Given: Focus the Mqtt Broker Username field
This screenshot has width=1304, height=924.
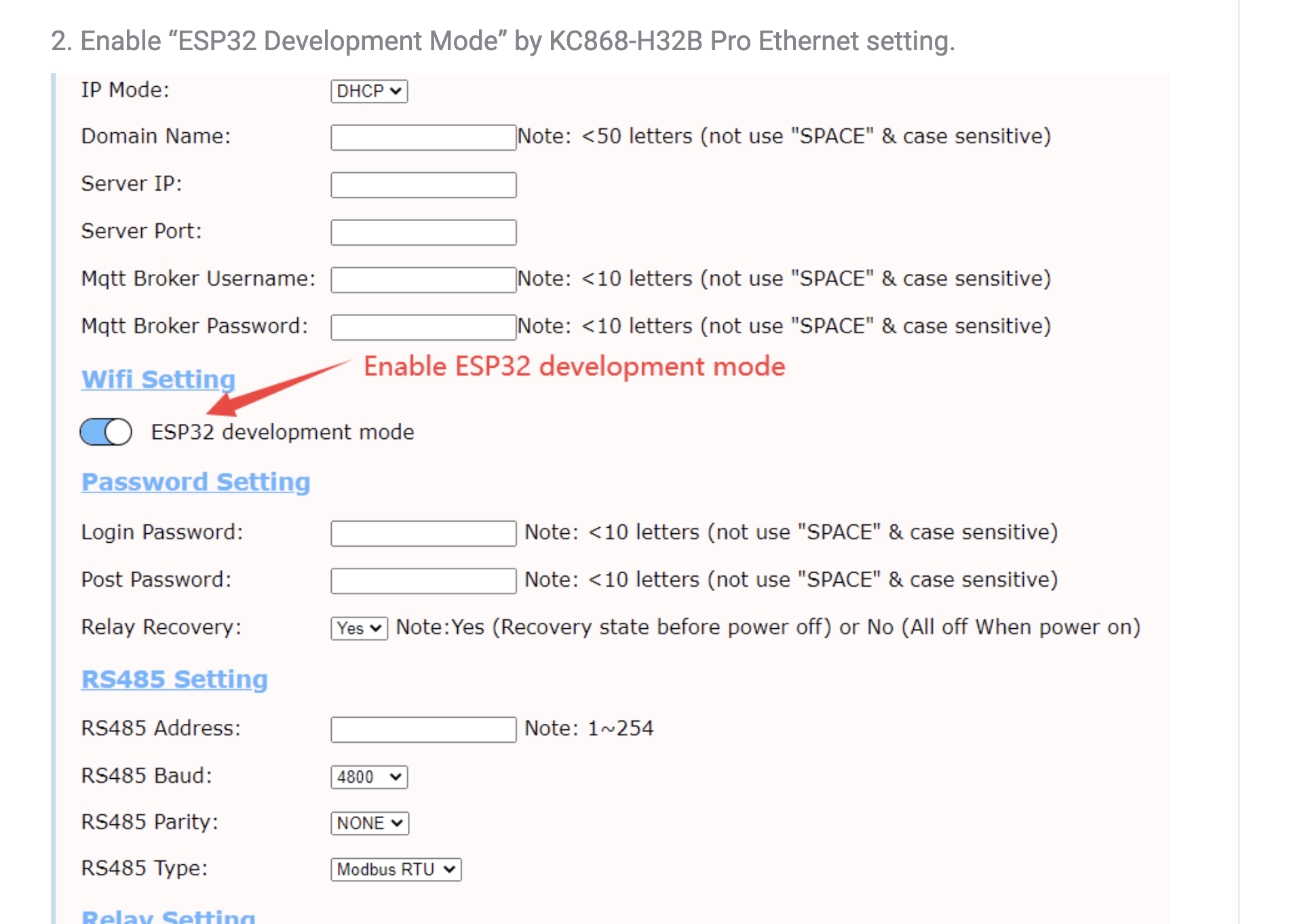Looking at the screenshot, I should tap(423, 280).
